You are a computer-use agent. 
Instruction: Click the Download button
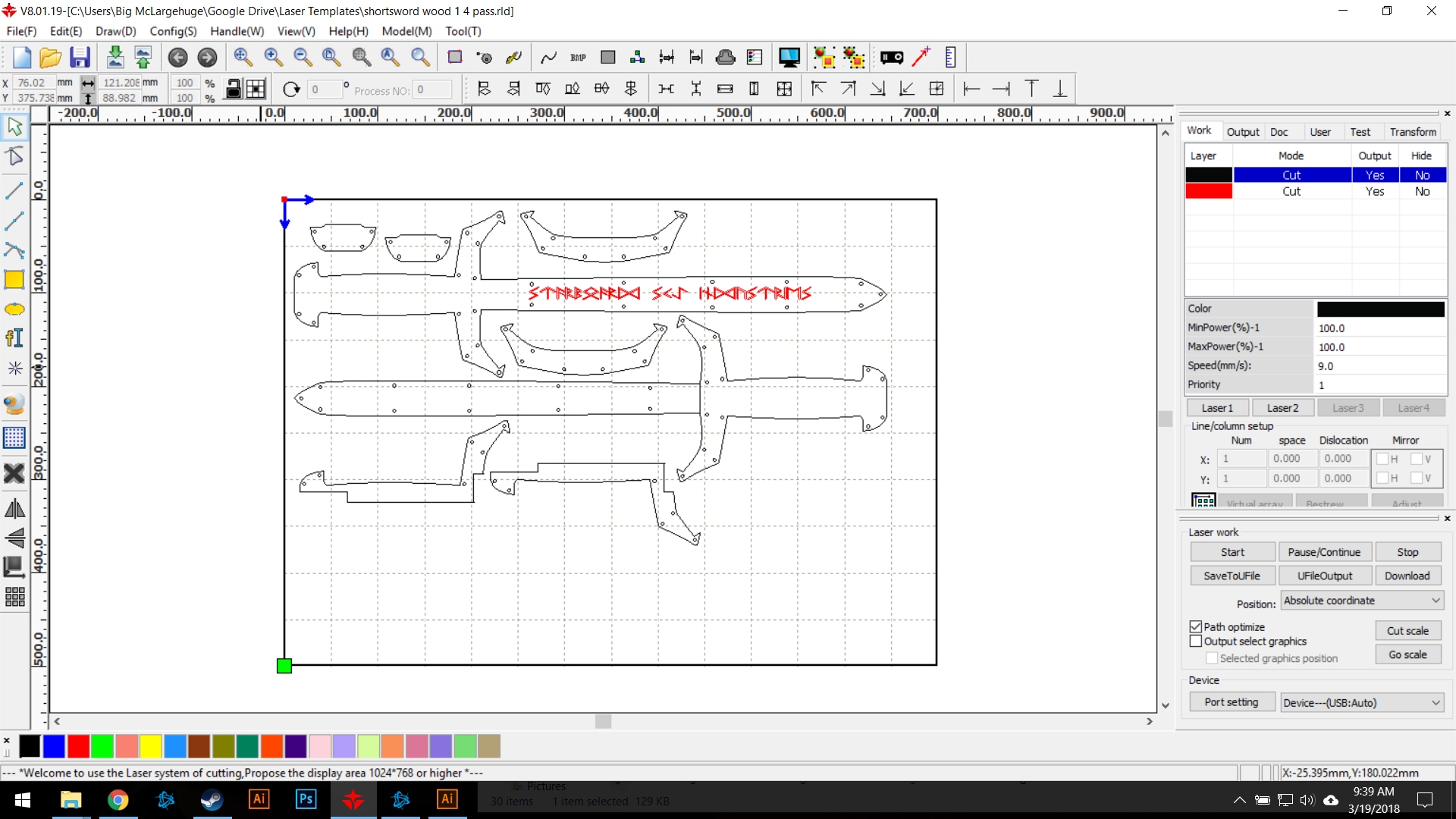(1407, 575)
